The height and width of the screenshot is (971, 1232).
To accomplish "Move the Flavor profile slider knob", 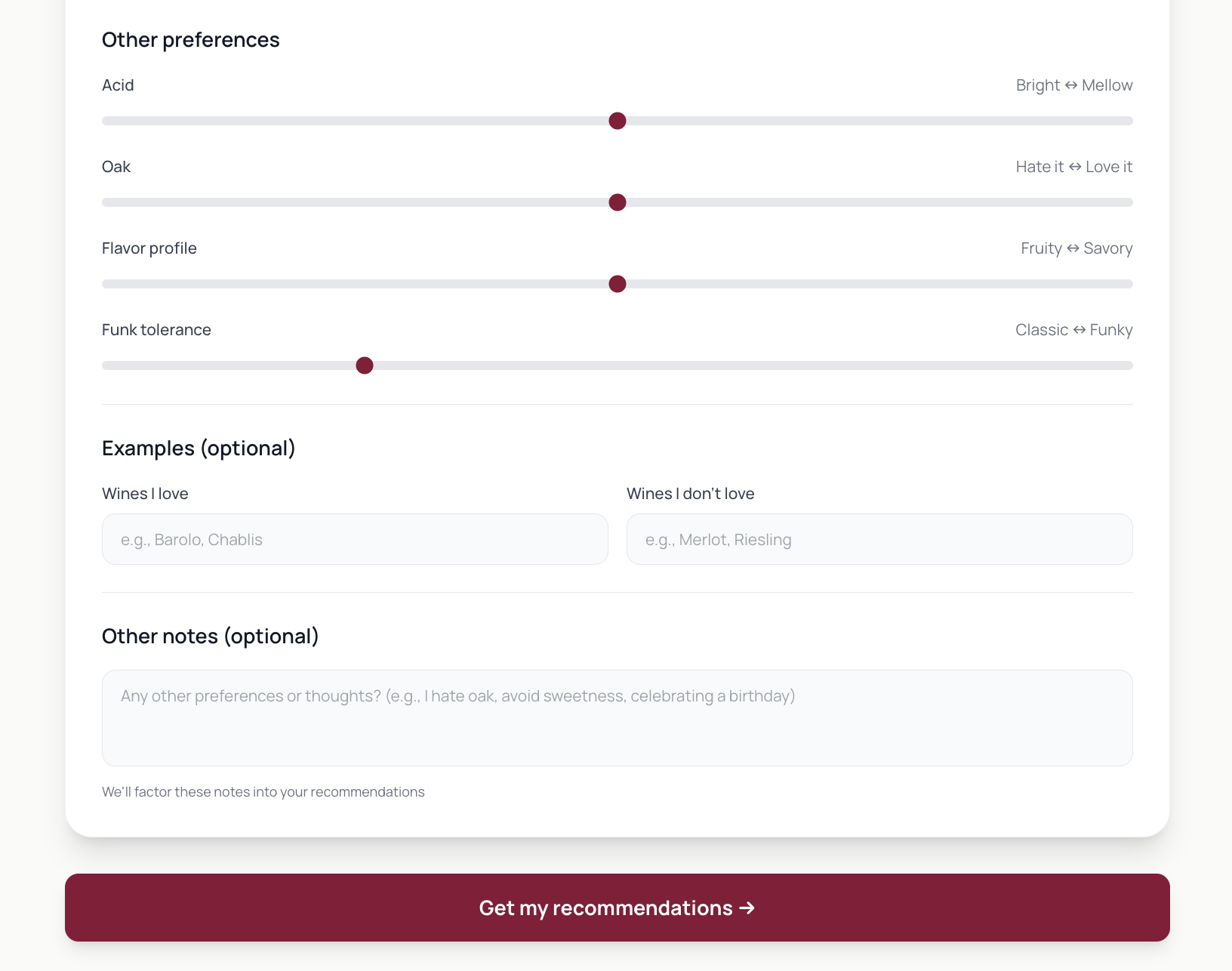I will (x=617, y=284).
